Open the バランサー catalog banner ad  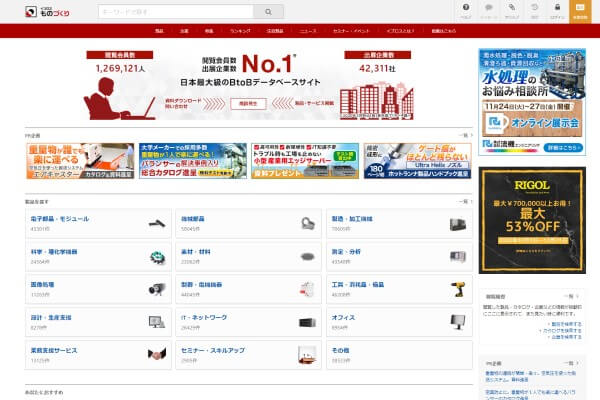tap(193, 161)
